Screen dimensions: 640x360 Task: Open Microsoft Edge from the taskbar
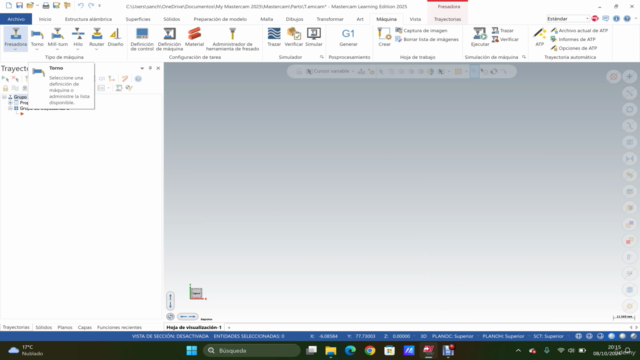point(350,350)
